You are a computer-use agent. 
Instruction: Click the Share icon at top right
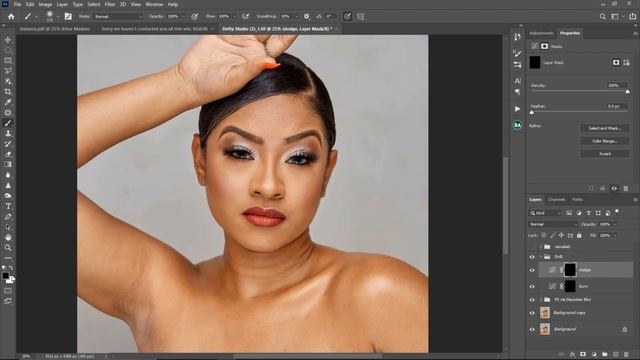click(x=632, y=17)
